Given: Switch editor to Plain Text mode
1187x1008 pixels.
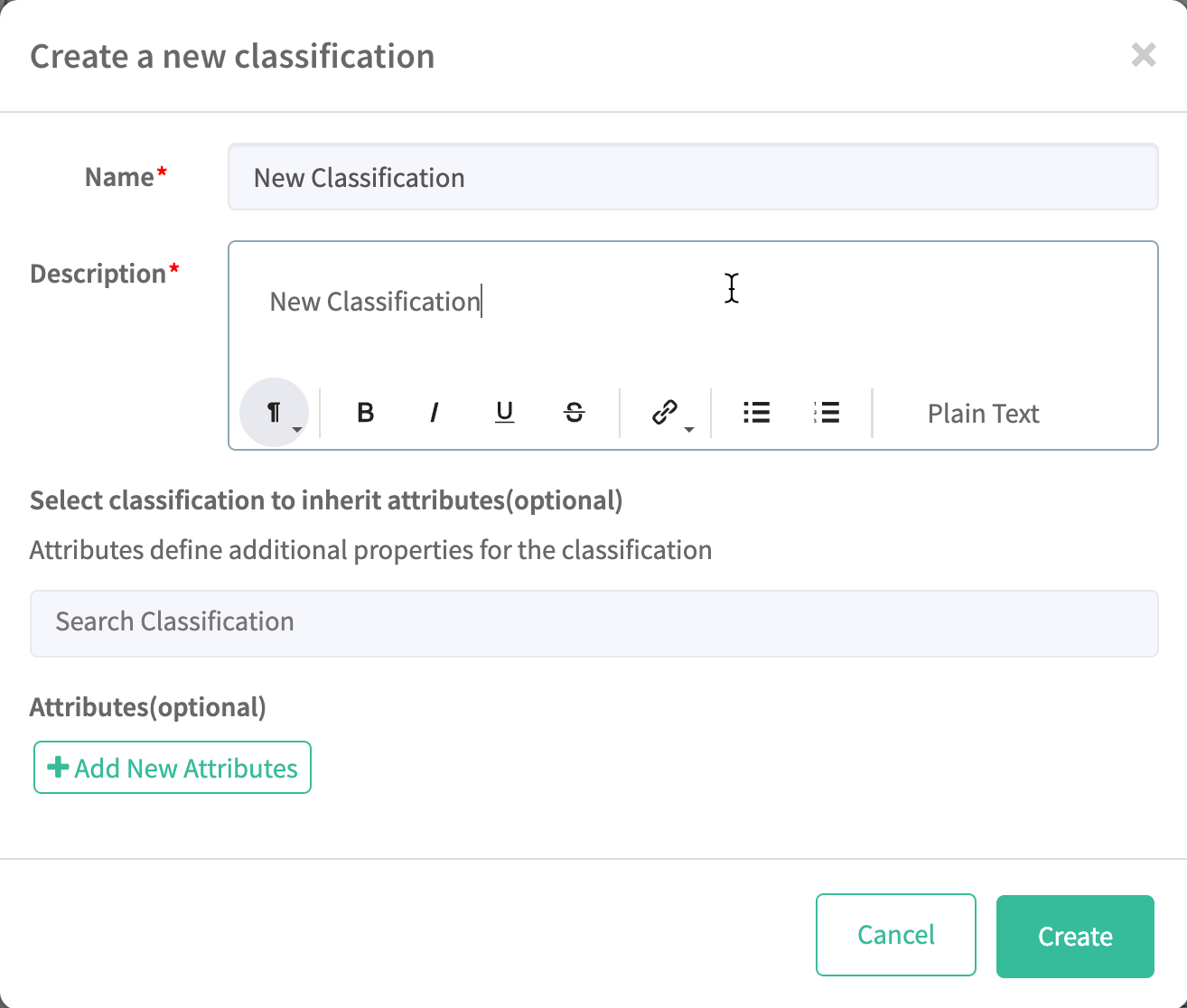Looking at the screenshot, I should point(983,414).
